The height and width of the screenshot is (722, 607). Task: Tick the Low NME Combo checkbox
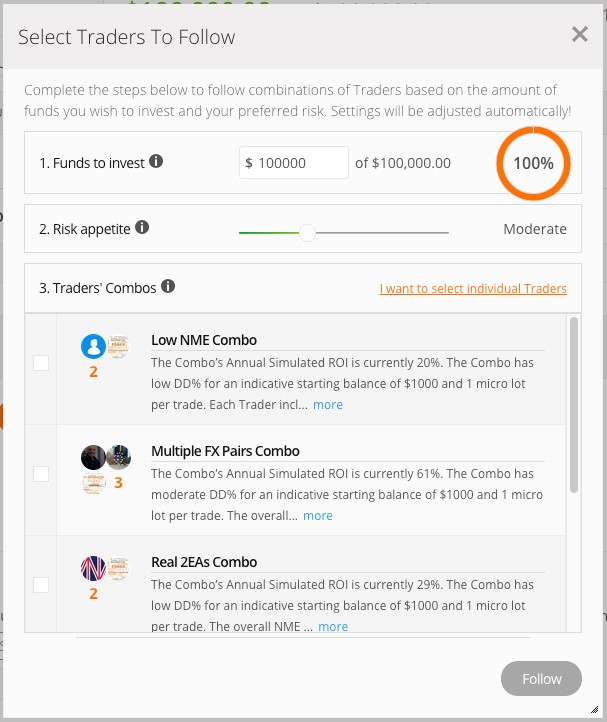click(41, 363)
